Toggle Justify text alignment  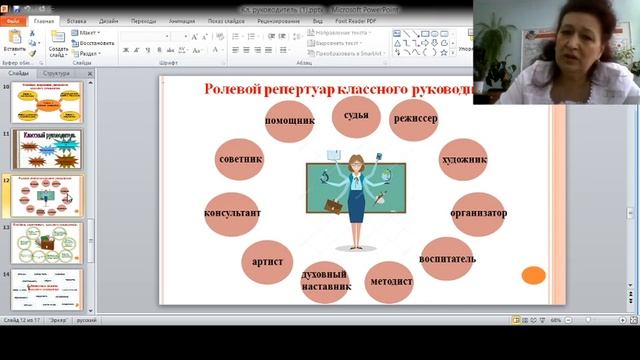click(x=268, y=50)
